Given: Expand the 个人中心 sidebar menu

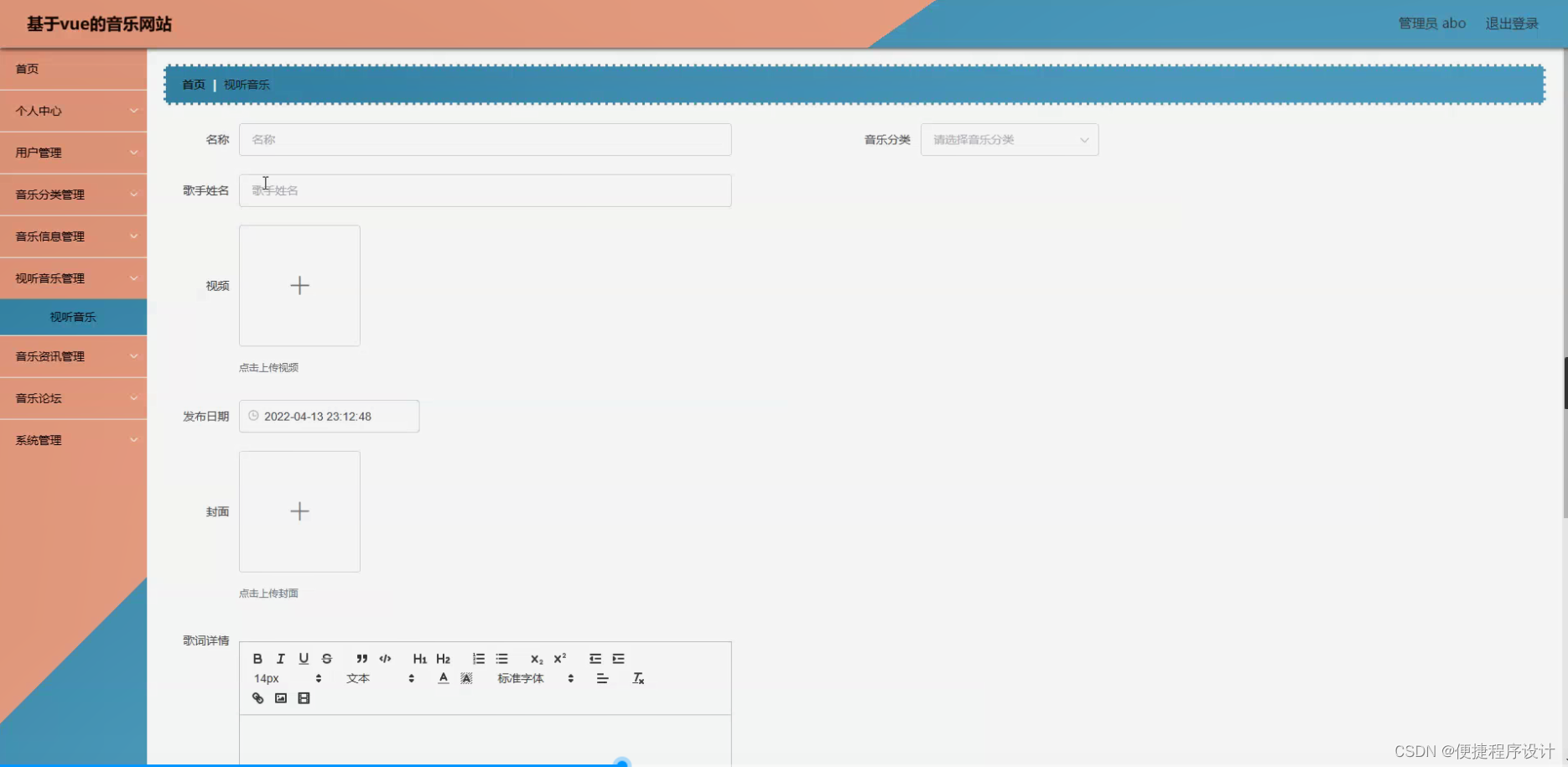Looking at the screenshot, I should click(73, 111).
